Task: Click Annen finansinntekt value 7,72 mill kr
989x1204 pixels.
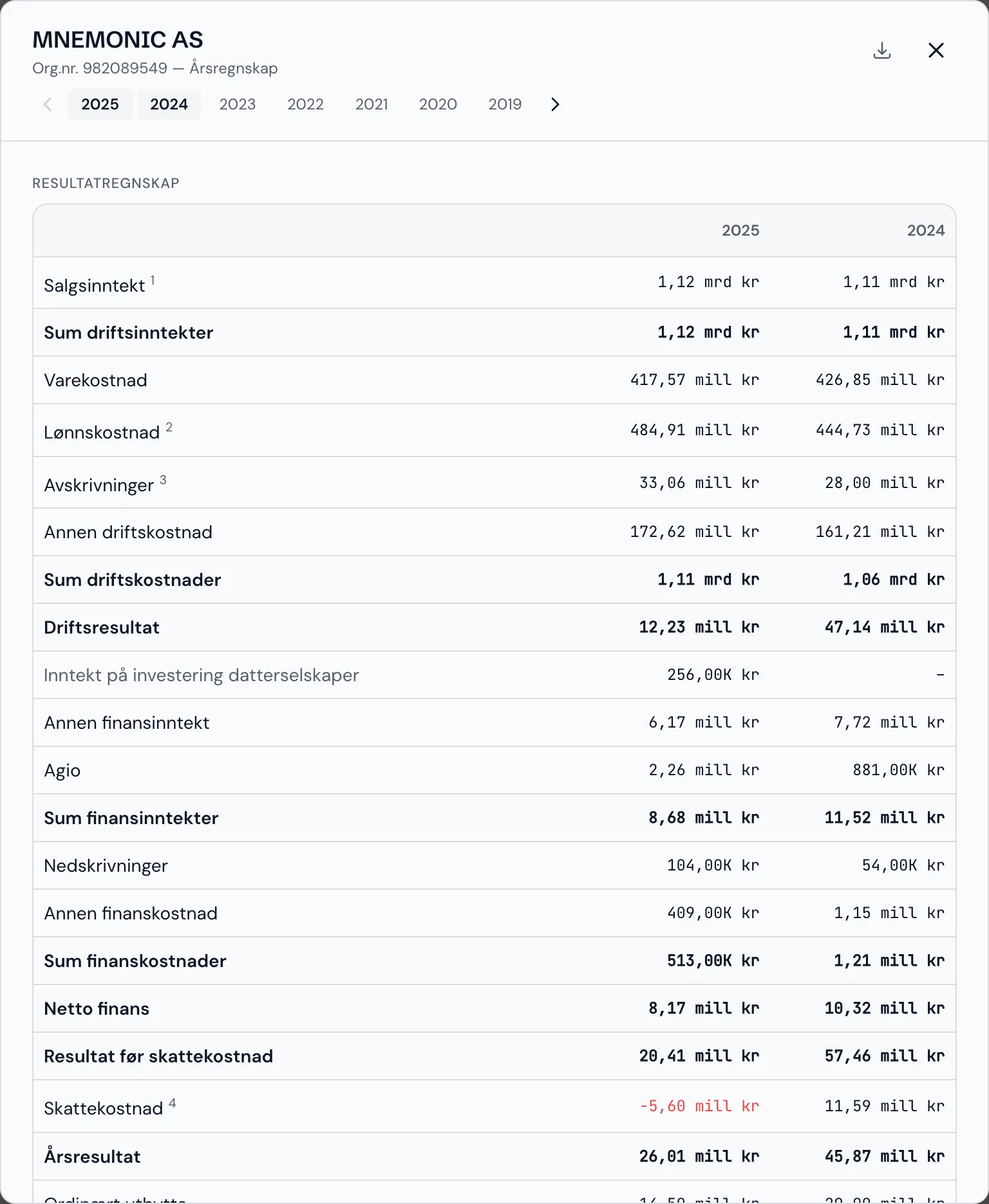Action: coord(889,722)
